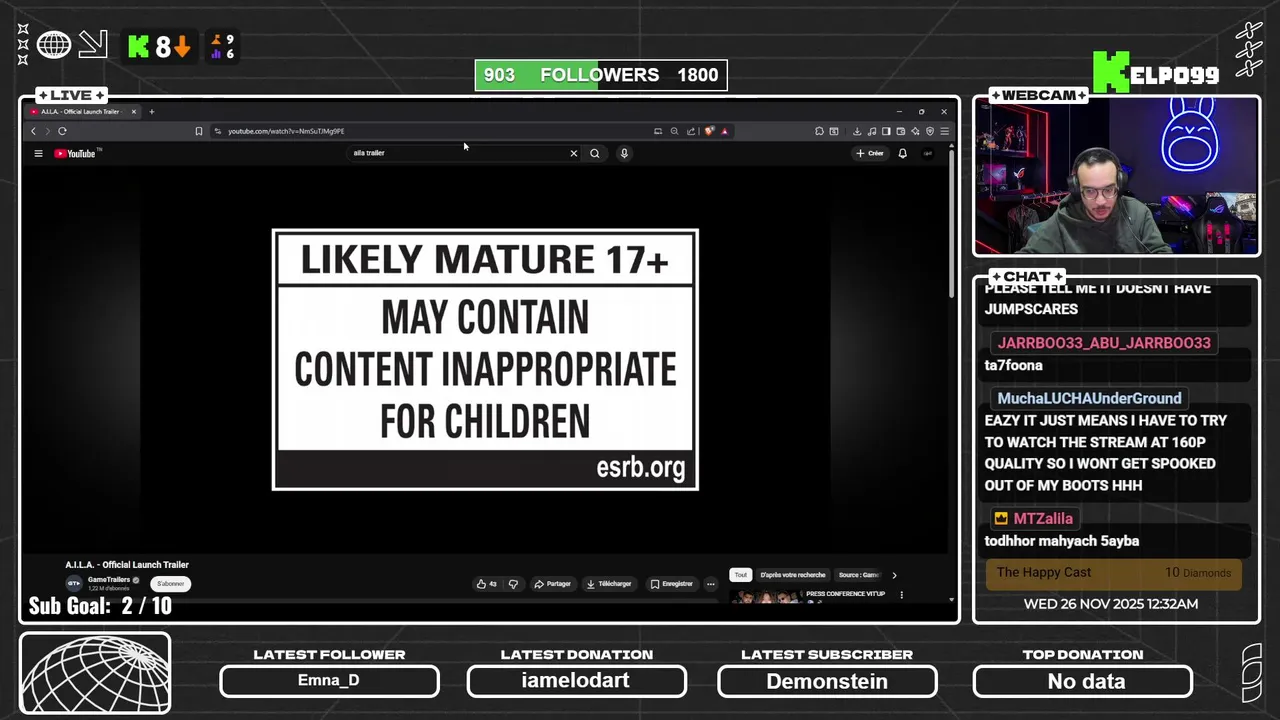Open the GameTrailers channel avatar

(x=74, y=584)
